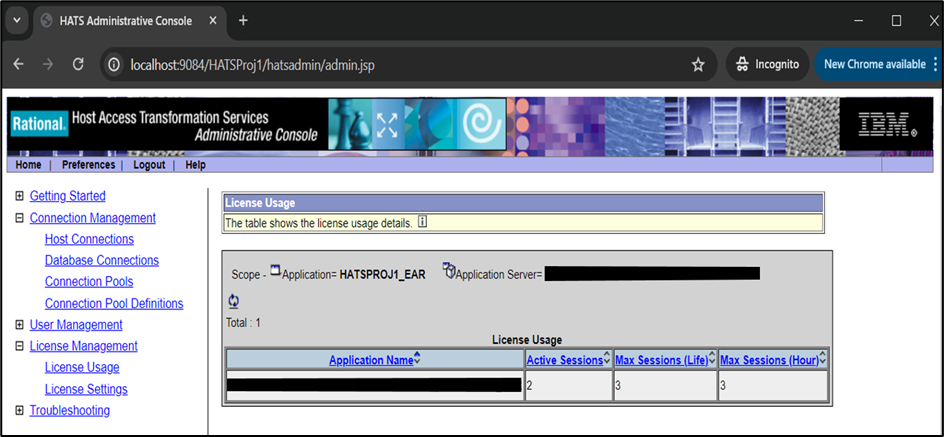Open a new tab with plus button
Viewport: 944px width, 437px height.
pyautogui.click(x=243, y=20)
